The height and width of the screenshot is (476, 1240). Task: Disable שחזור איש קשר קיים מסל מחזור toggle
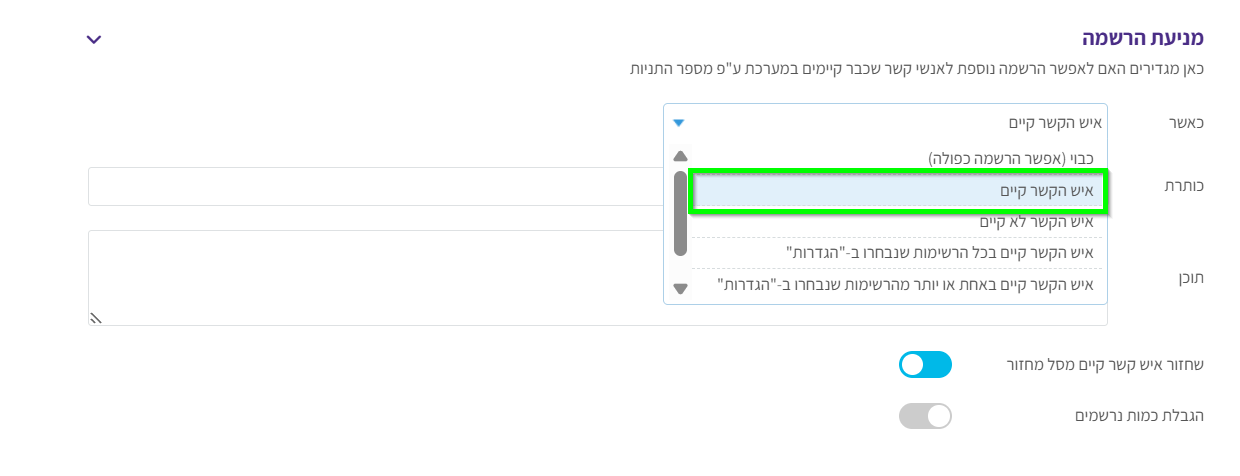[925, 365]
